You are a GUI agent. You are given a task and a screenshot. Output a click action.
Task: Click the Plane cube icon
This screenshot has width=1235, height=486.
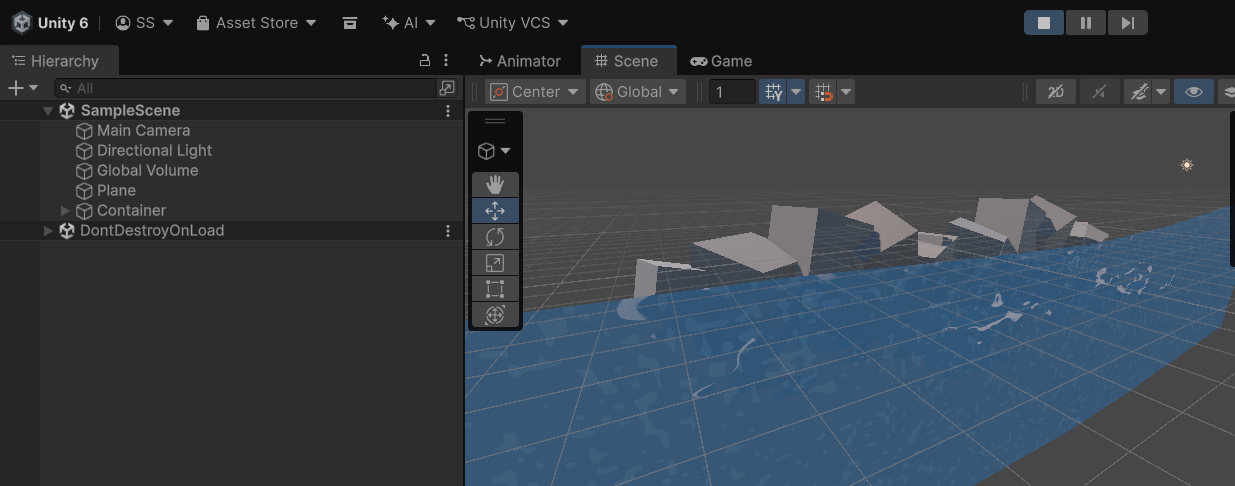pyautogui.click(x=85, y=191)
